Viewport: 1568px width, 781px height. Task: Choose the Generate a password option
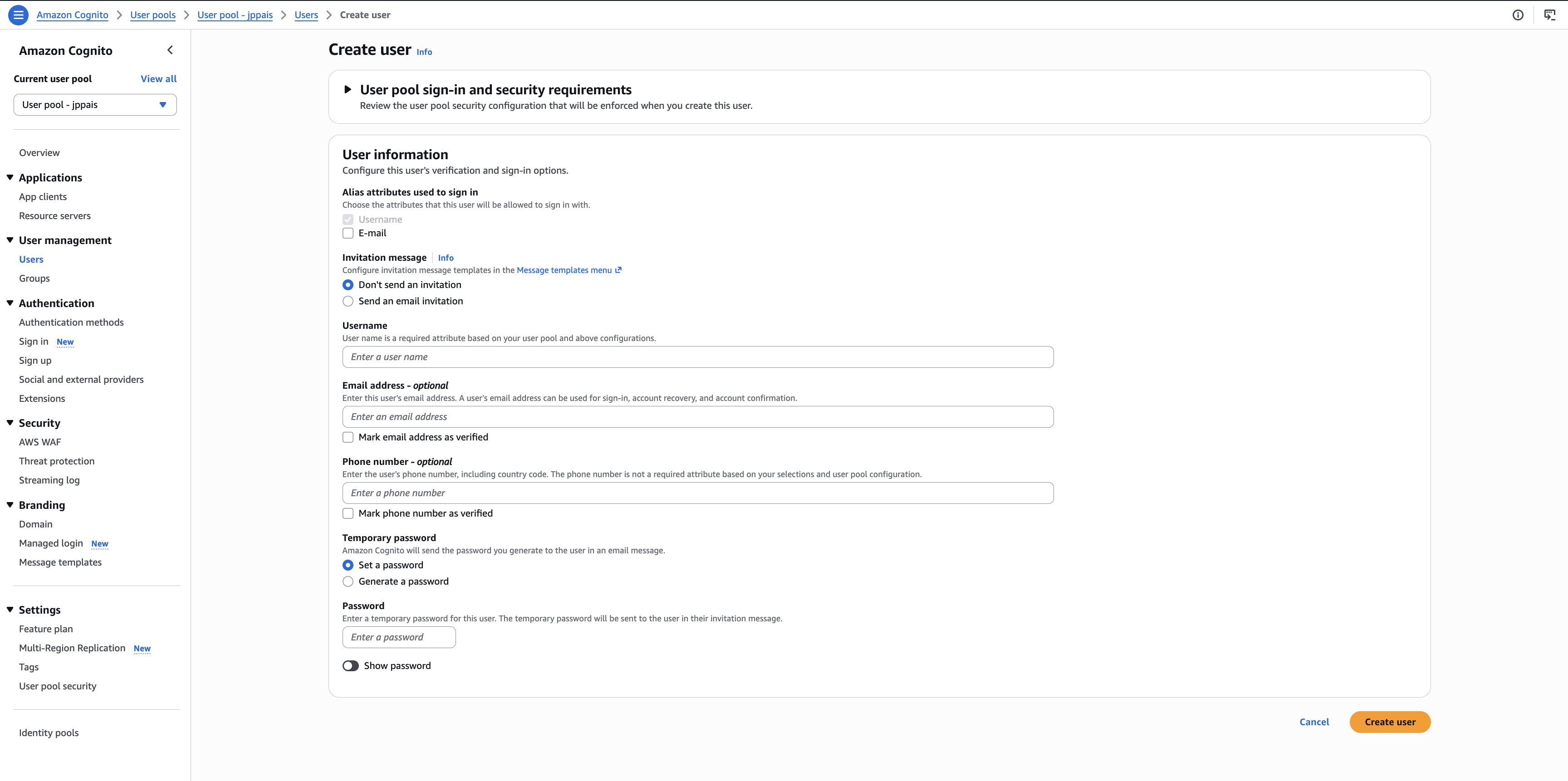coord(348,581)
